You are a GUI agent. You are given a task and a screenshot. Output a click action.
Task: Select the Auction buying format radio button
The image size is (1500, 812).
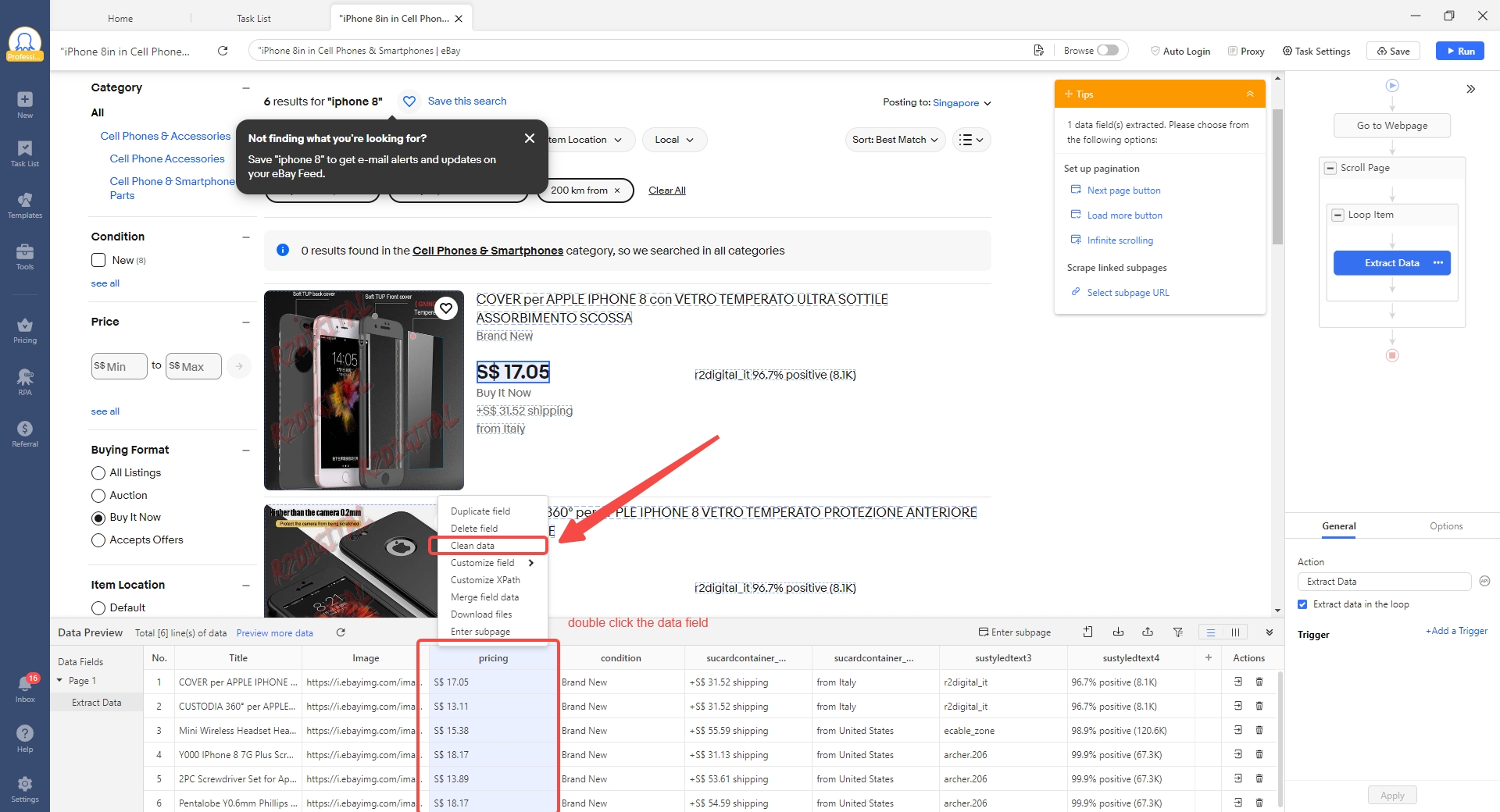(x=98, y=495)
